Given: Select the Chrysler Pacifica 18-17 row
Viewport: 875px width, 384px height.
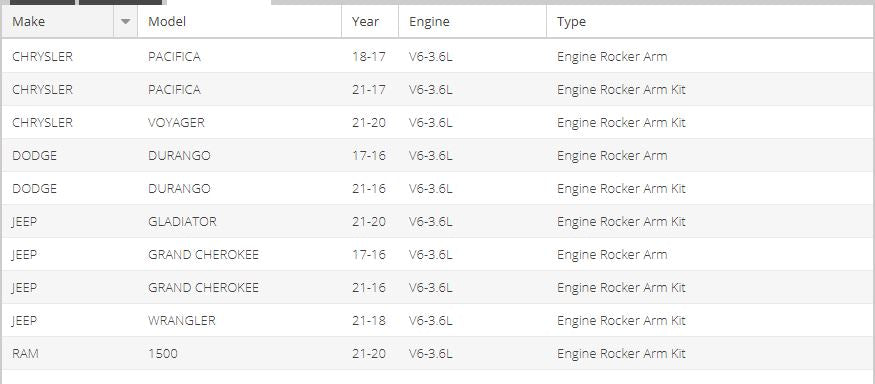Looking at the screenshot, I should [x=438, y=56].
